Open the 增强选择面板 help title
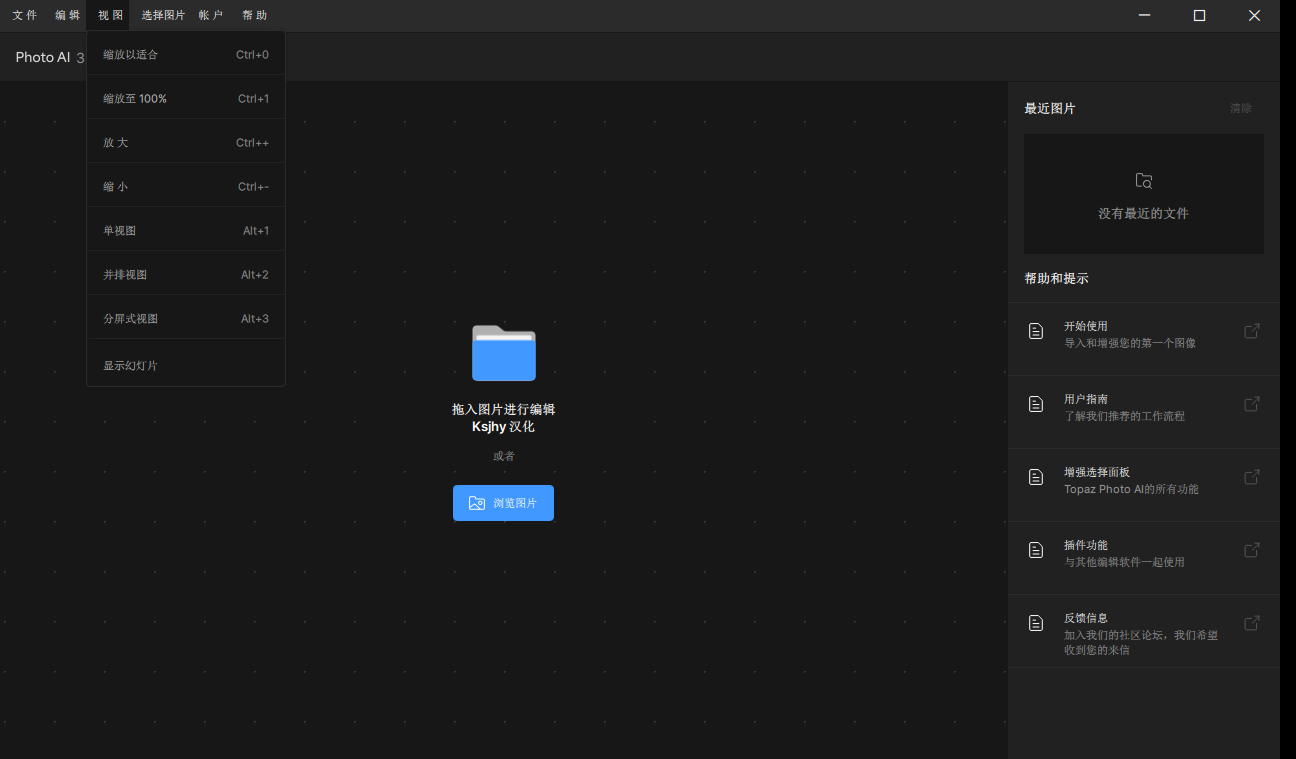Viewport: 1296px width, 759px height. (x=1096, y=472)
